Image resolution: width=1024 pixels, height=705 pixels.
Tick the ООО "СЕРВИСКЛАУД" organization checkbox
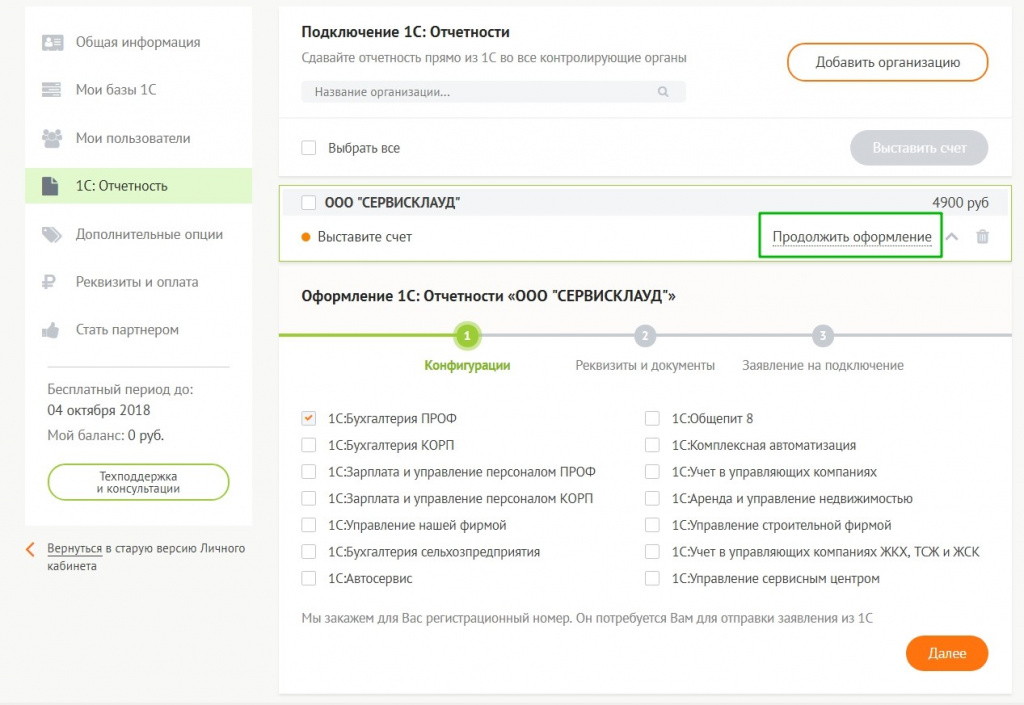[x=309, y=202]
